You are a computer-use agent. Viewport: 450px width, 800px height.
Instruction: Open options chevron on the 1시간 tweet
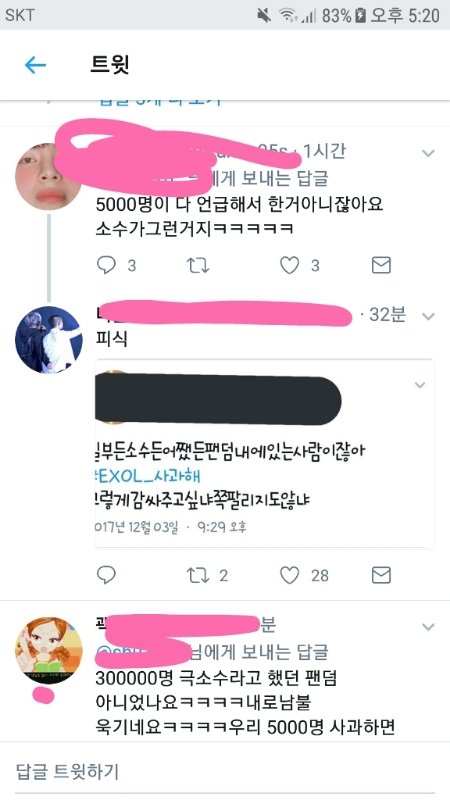[428, 153]
